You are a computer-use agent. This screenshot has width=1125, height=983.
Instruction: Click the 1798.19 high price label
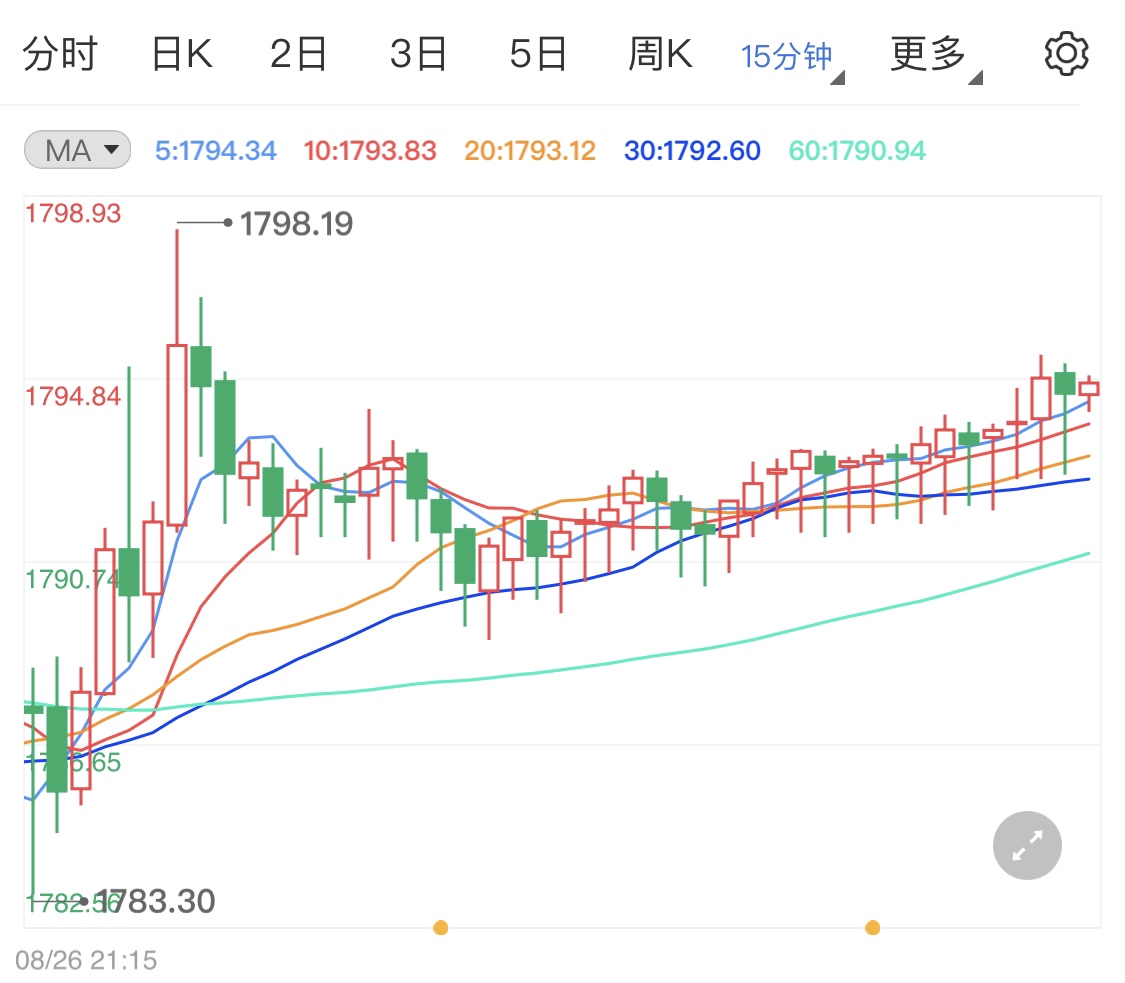point(296,224)
